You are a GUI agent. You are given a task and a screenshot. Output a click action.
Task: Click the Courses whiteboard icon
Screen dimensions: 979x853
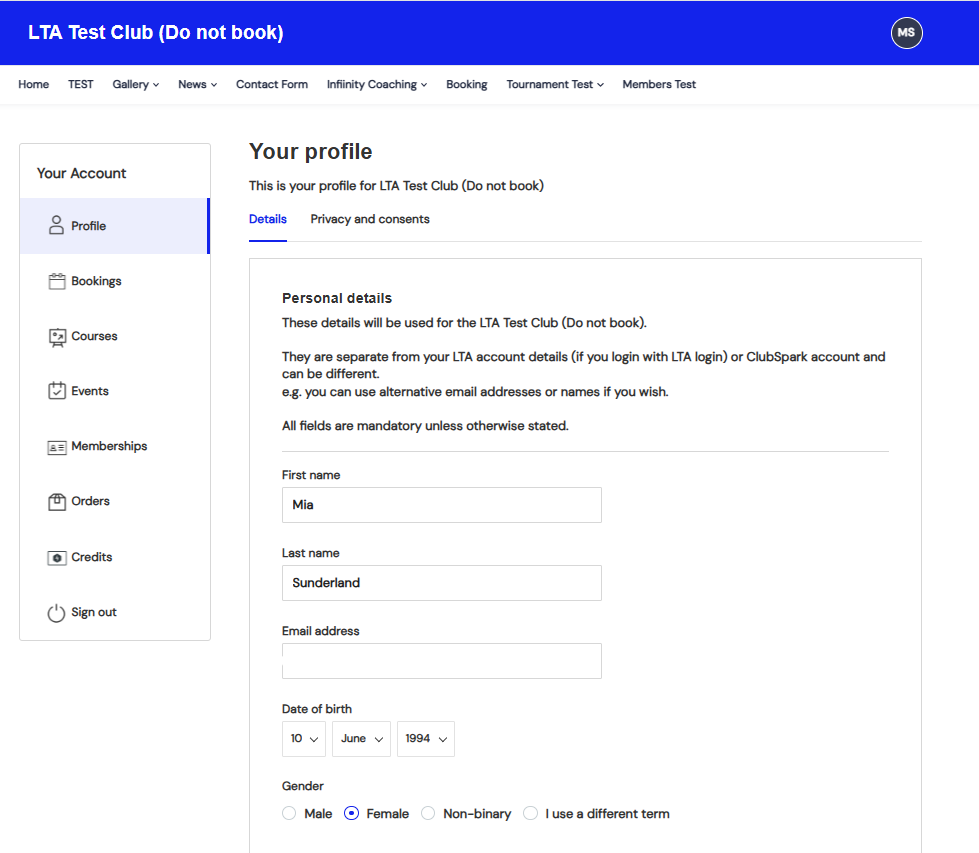[57, 337]
